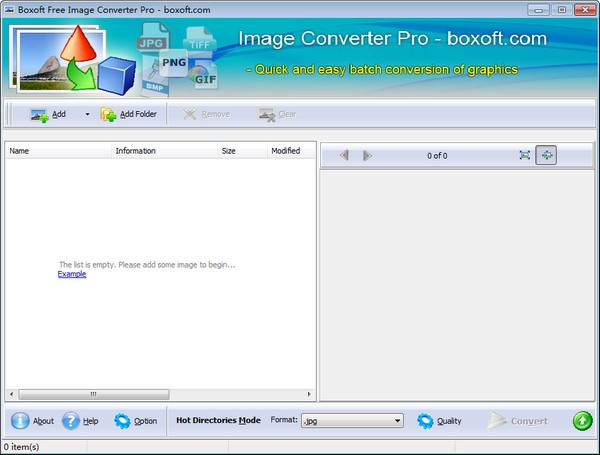
Task: Go to previous image in preview
Action: [x=345, y=155]
